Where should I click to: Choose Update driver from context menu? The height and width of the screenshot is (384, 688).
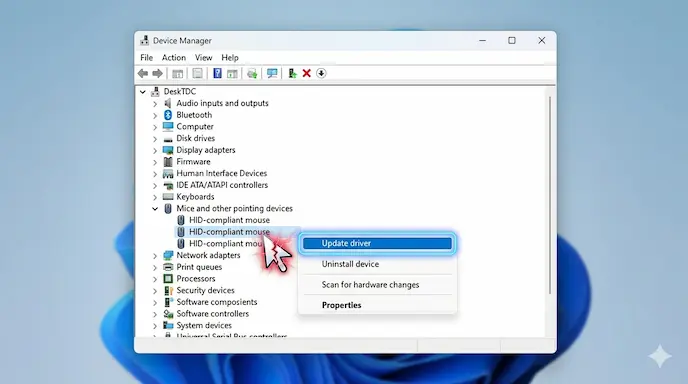tap(377, 243)
